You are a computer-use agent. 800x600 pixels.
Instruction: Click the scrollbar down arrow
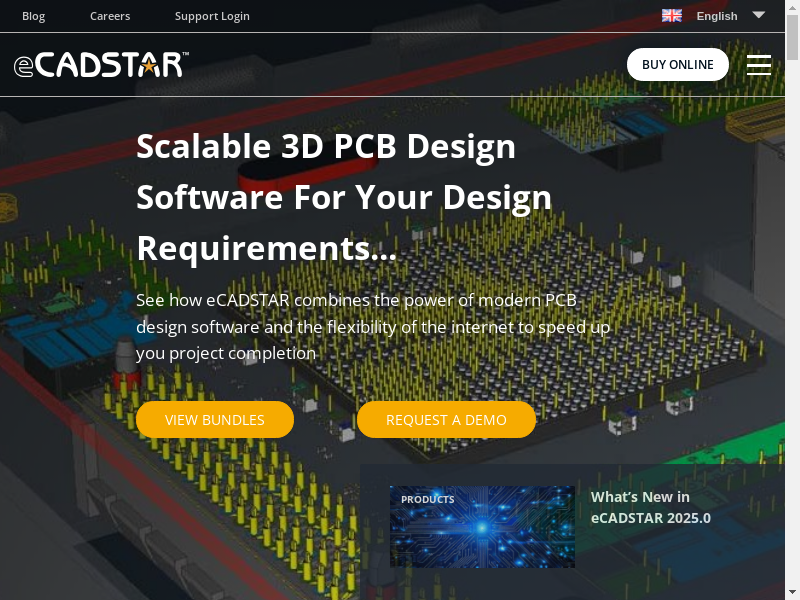pos(793,592)
